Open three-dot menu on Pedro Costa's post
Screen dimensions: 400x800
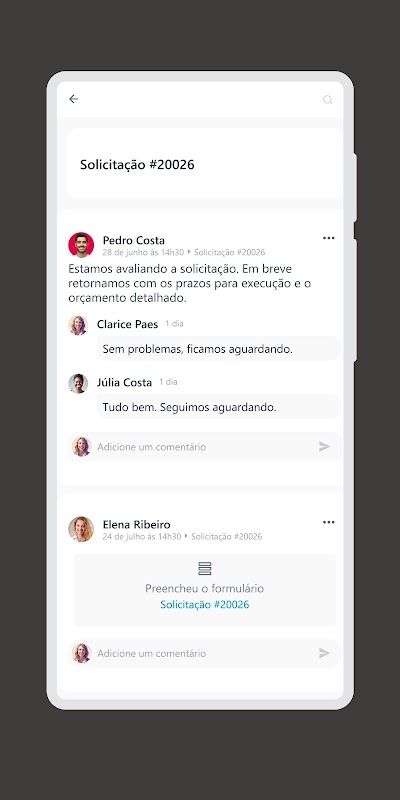(329, 238)
